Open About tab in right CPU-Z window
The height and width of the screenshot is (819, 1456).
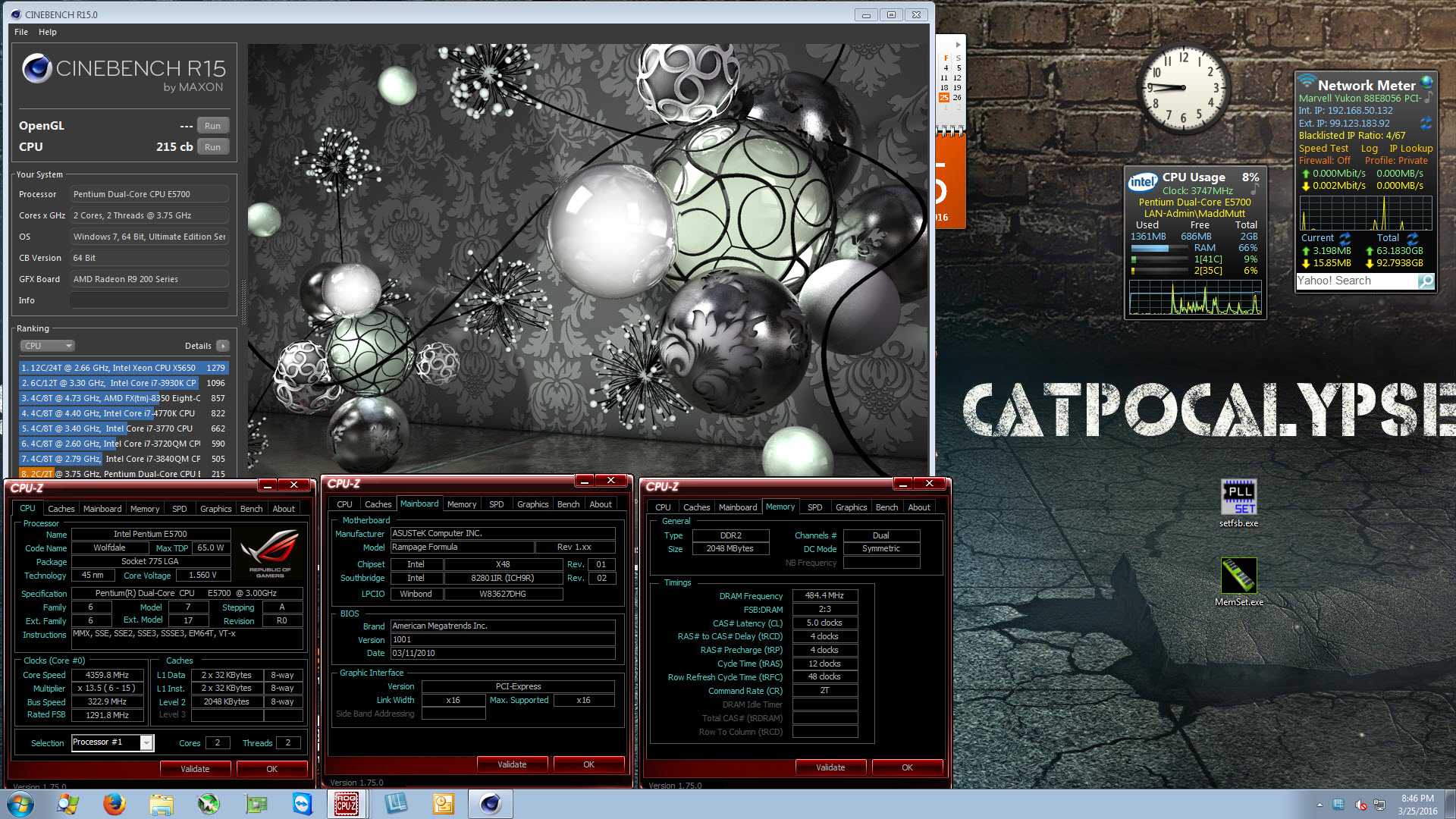click(x=919, y=507)
